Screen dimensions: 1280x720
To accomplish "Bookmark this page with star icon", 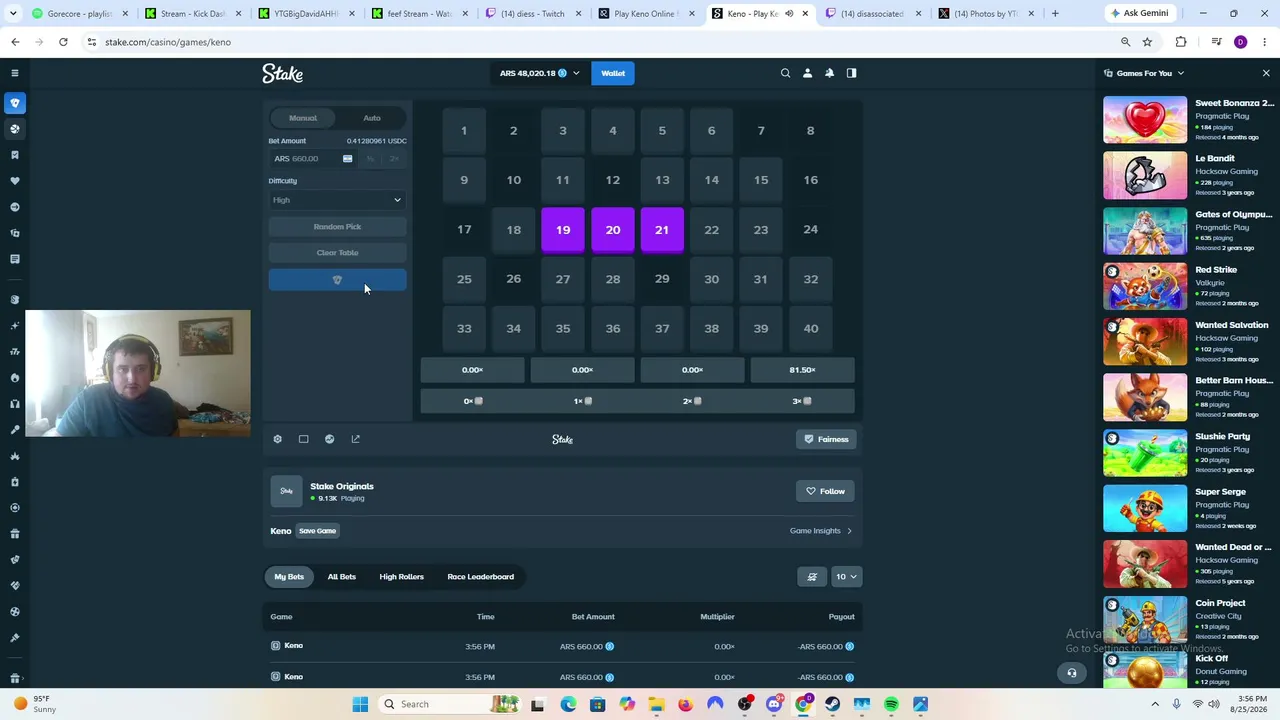I will [1147, 42].
